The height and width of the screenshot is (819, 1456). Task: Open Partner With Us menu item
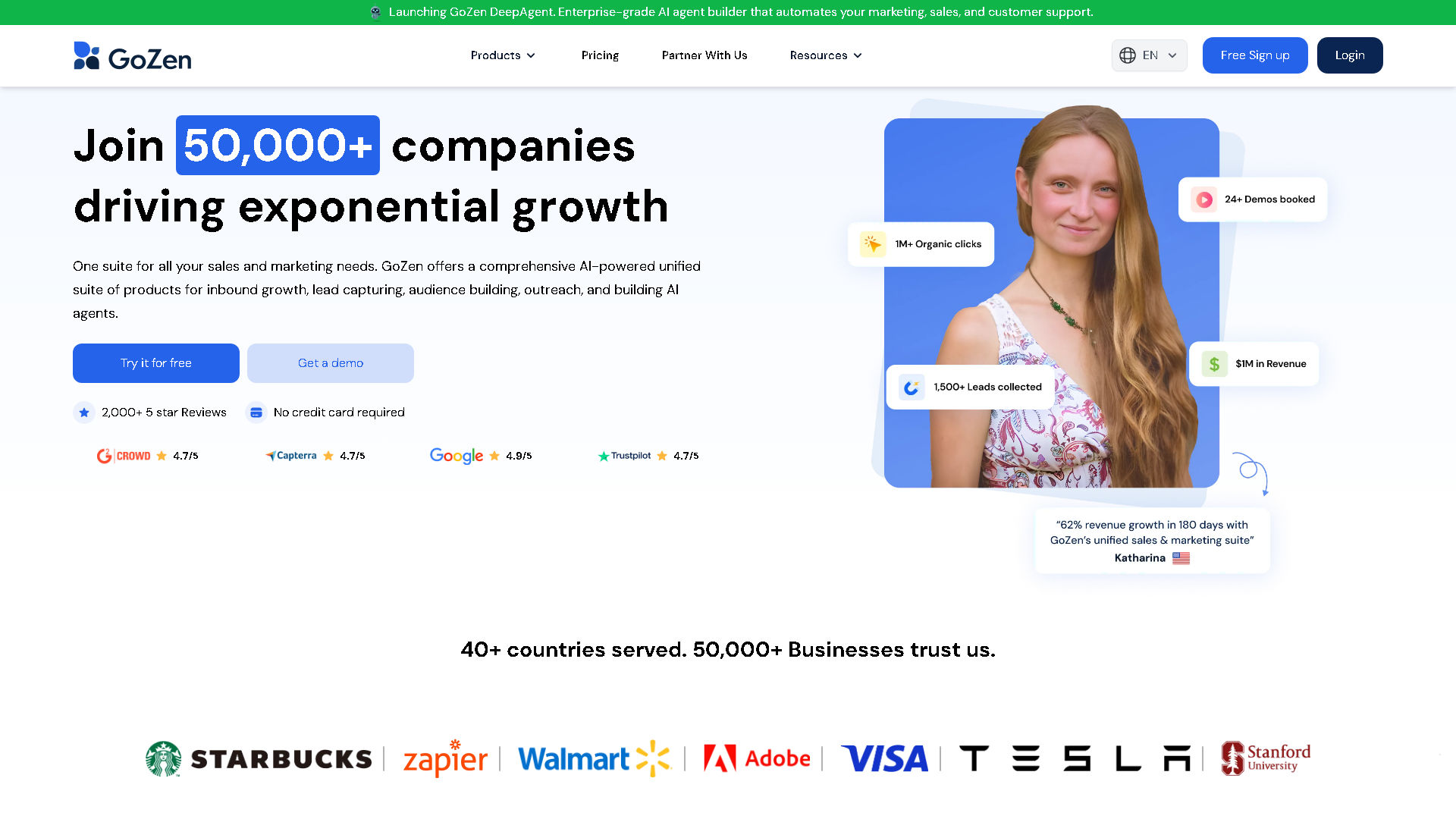click(704, 55)
